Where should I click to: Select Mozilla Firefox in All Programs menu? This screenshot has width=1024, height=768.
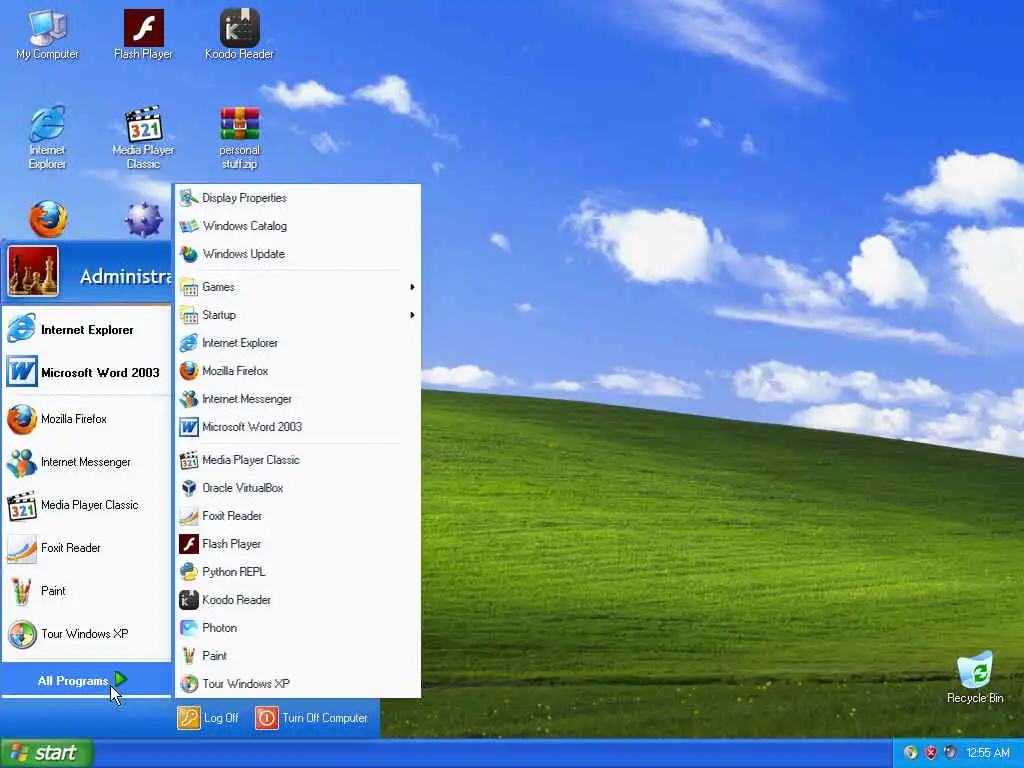[297, 371]
